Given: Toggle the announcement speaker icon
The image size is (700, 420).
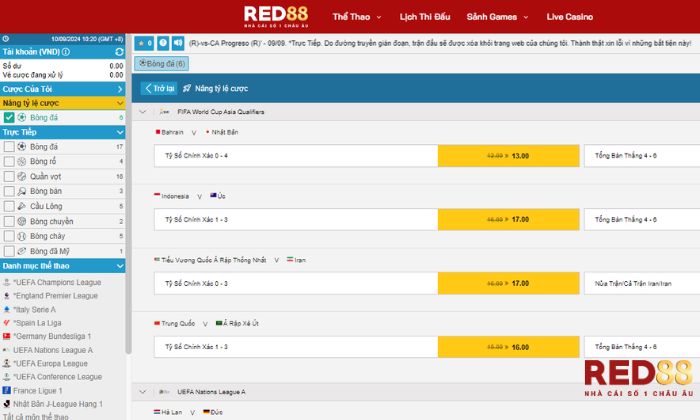Looking at the screenshot, I should [x=178, y=43].
